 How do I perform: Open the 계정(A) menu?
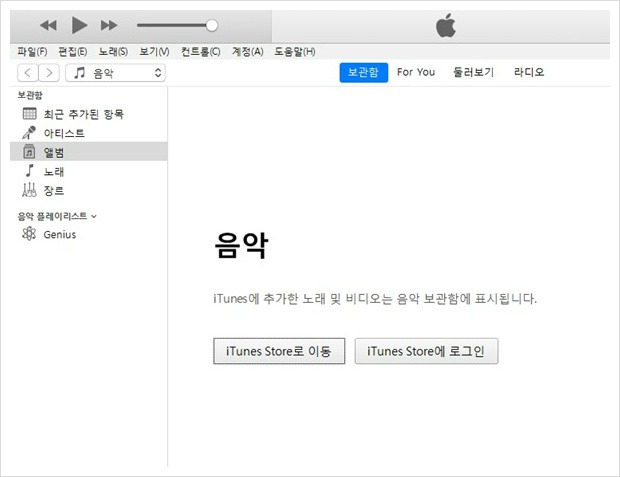(x=248, y=51)
